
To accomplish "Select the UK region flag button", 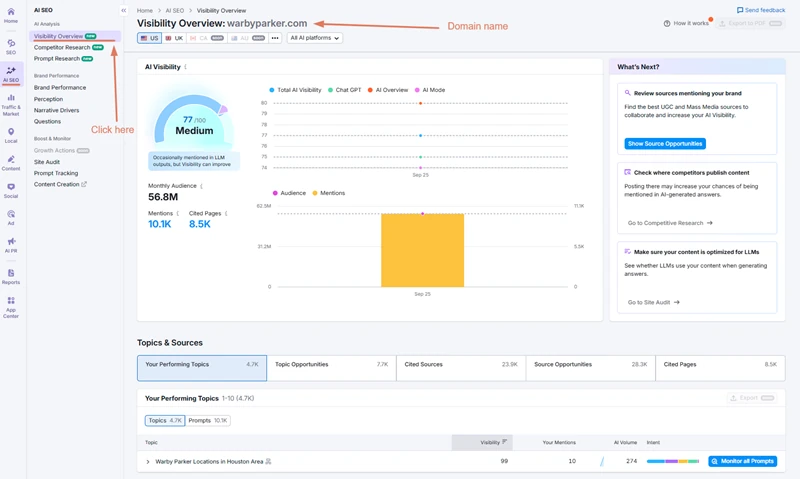I will click(174, 38).
